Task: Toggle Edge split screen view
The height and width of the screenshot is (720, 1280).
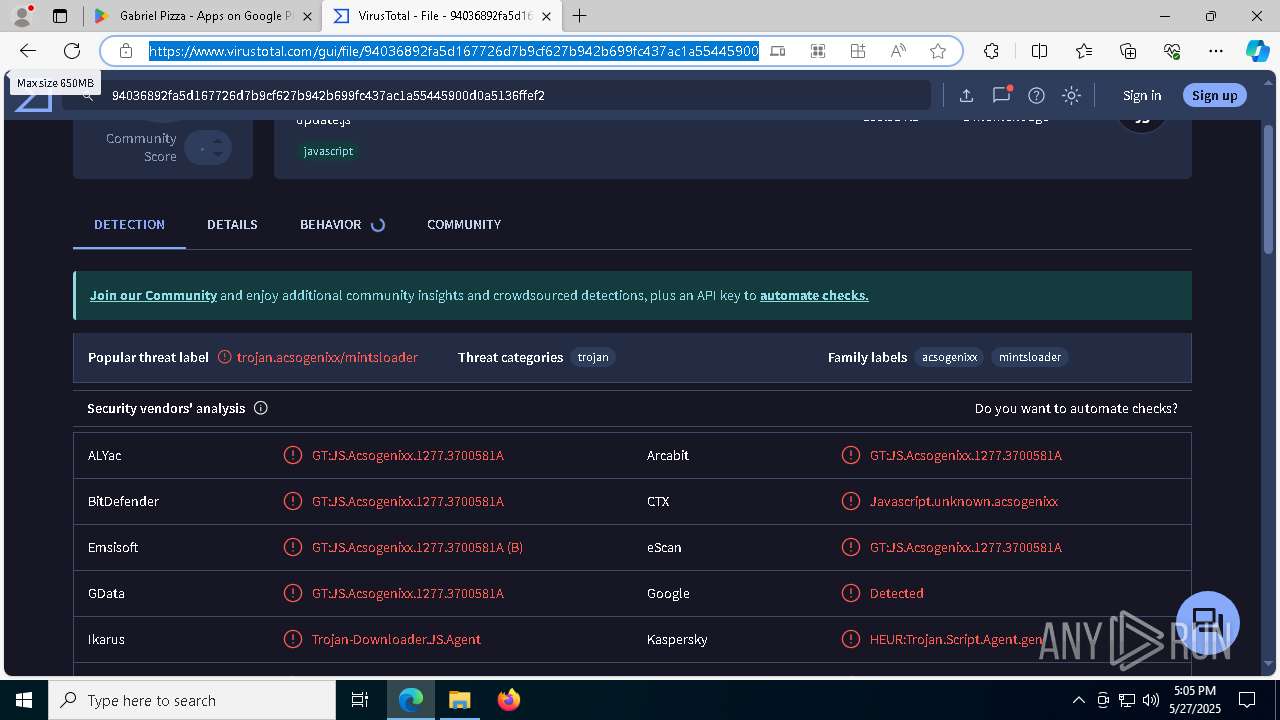Action: tap(1039, 51)
